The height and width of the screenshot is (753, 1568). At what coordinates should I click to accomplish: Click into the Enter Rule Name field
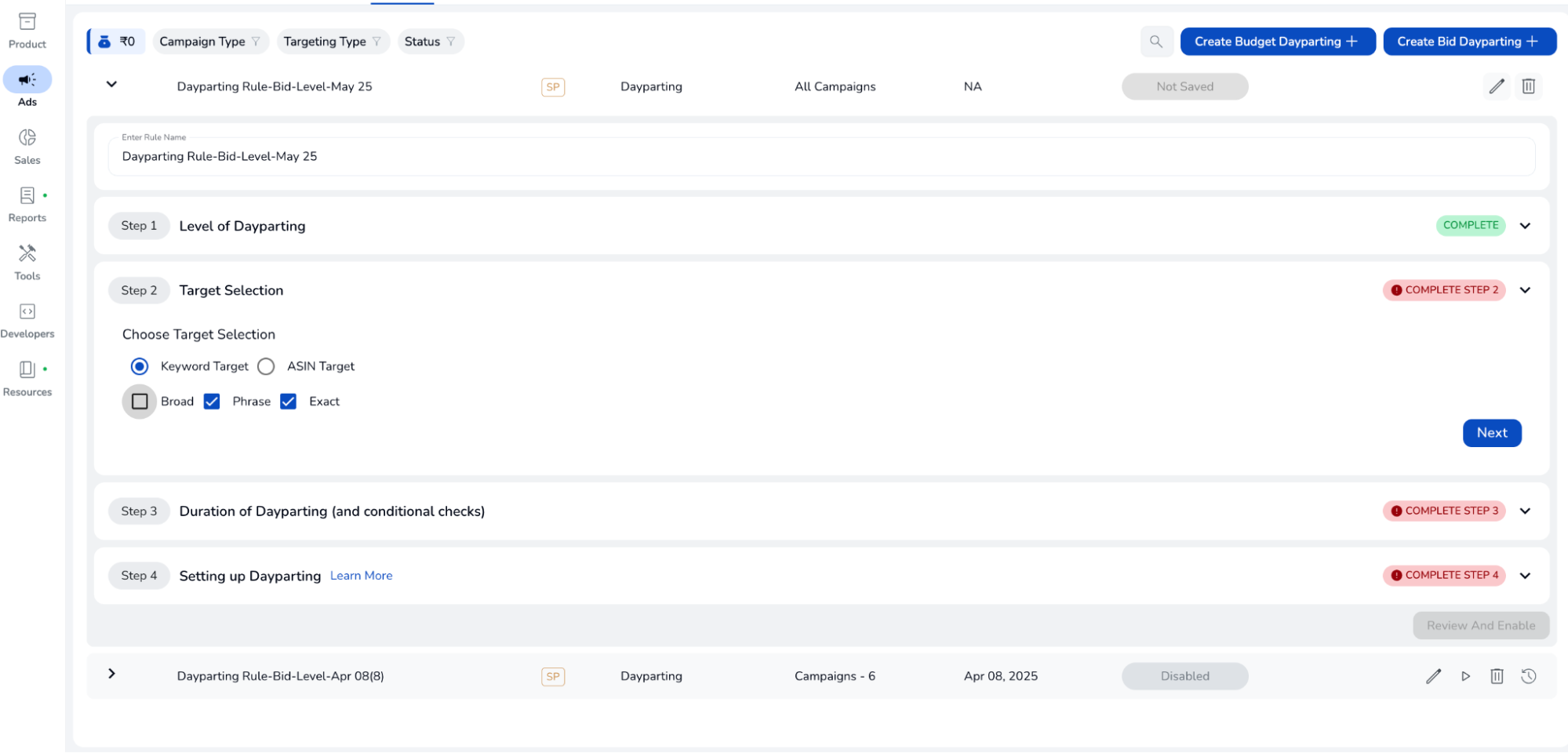(x=821, y=156)
